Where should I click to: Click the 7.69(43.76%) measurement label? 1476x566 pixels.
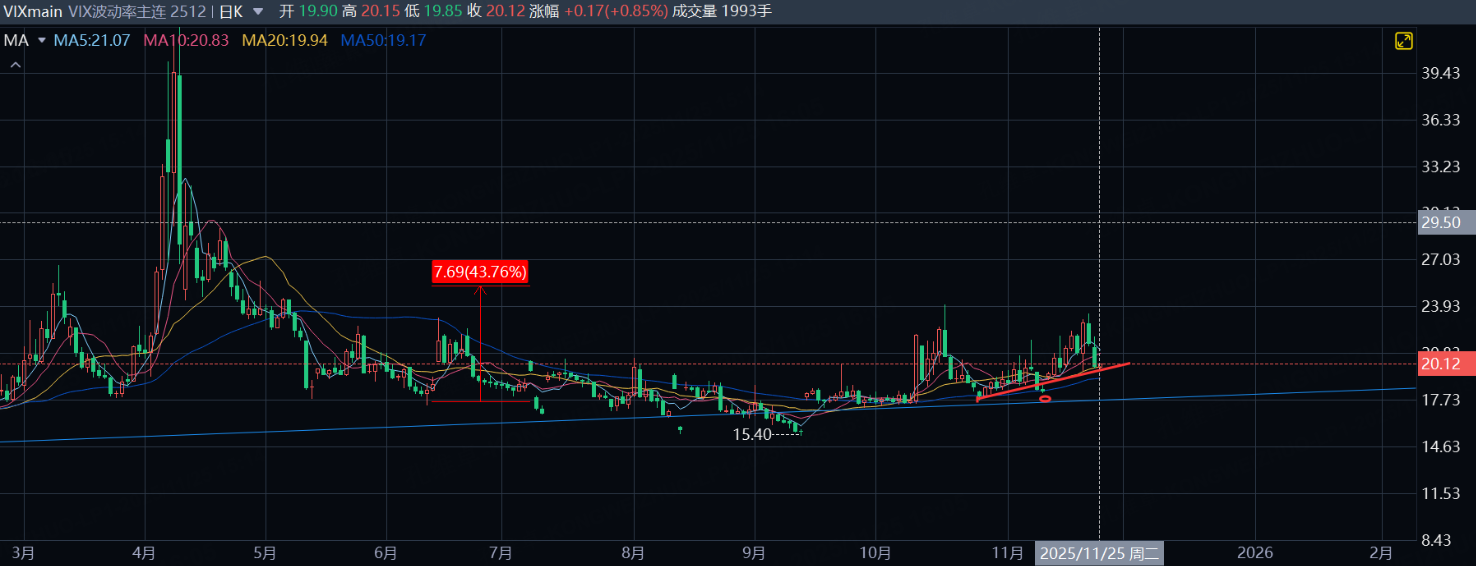coord(480,272)
